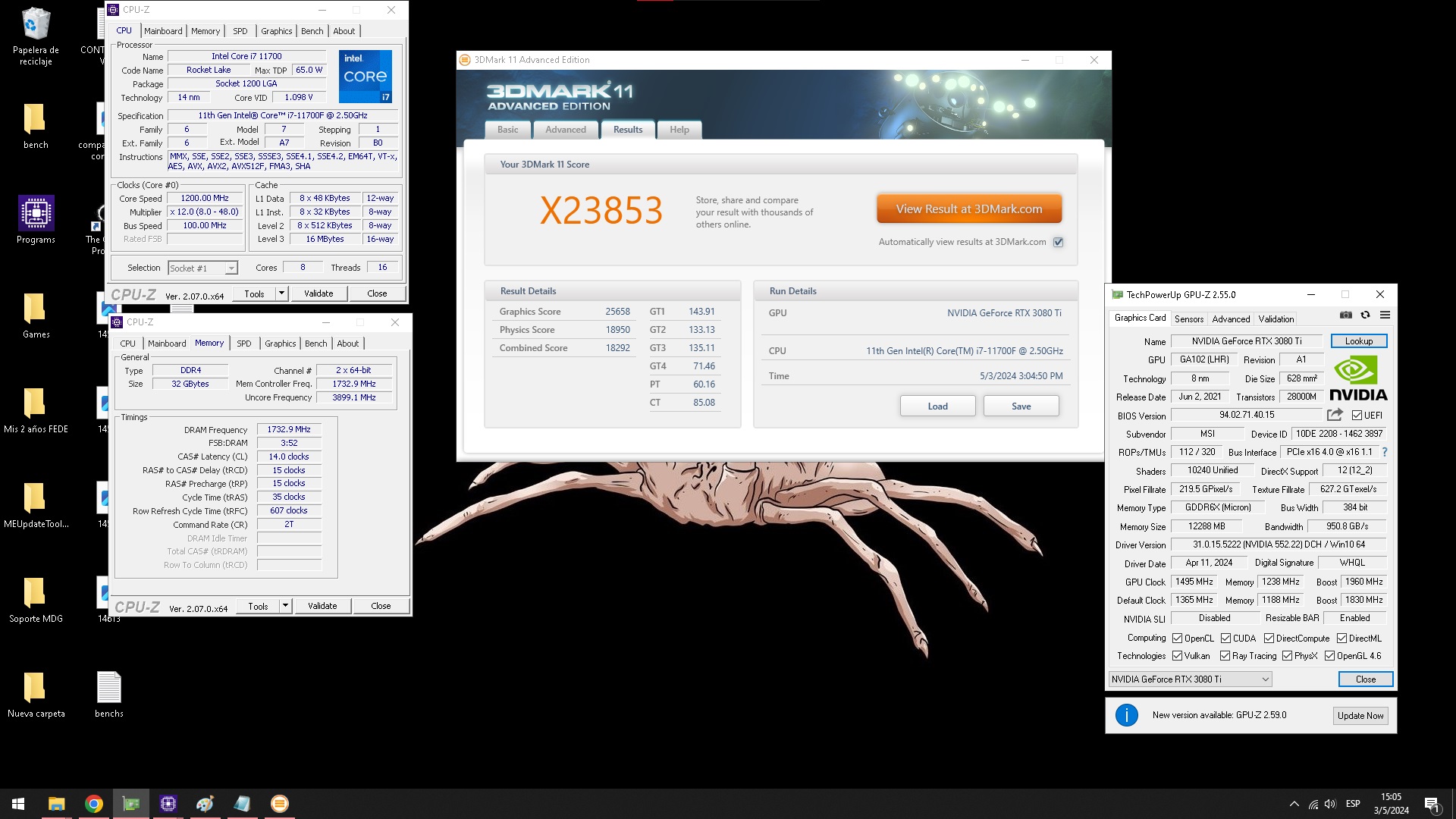Click the Save button in 3DMark Run Details
Screen dimensions: 1456x819
tap(1021, 406)
